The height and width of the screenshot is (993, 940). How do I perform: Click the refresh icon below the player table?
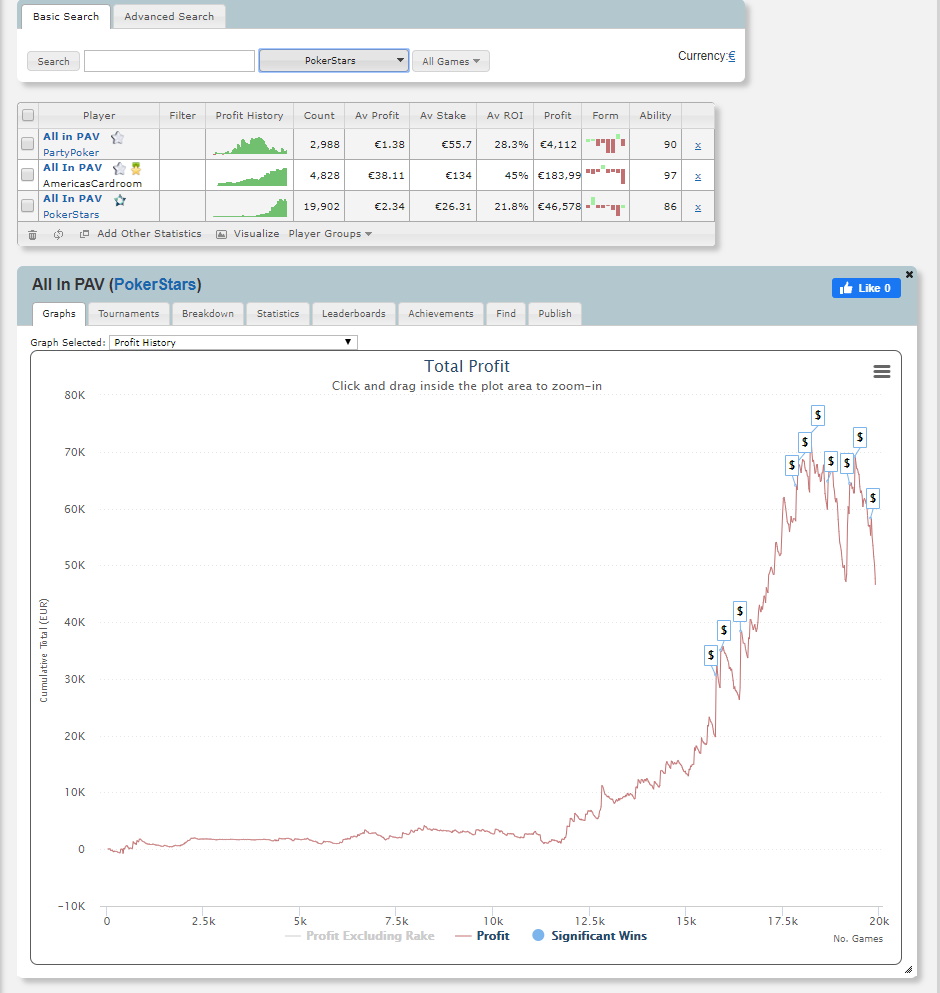58,234
